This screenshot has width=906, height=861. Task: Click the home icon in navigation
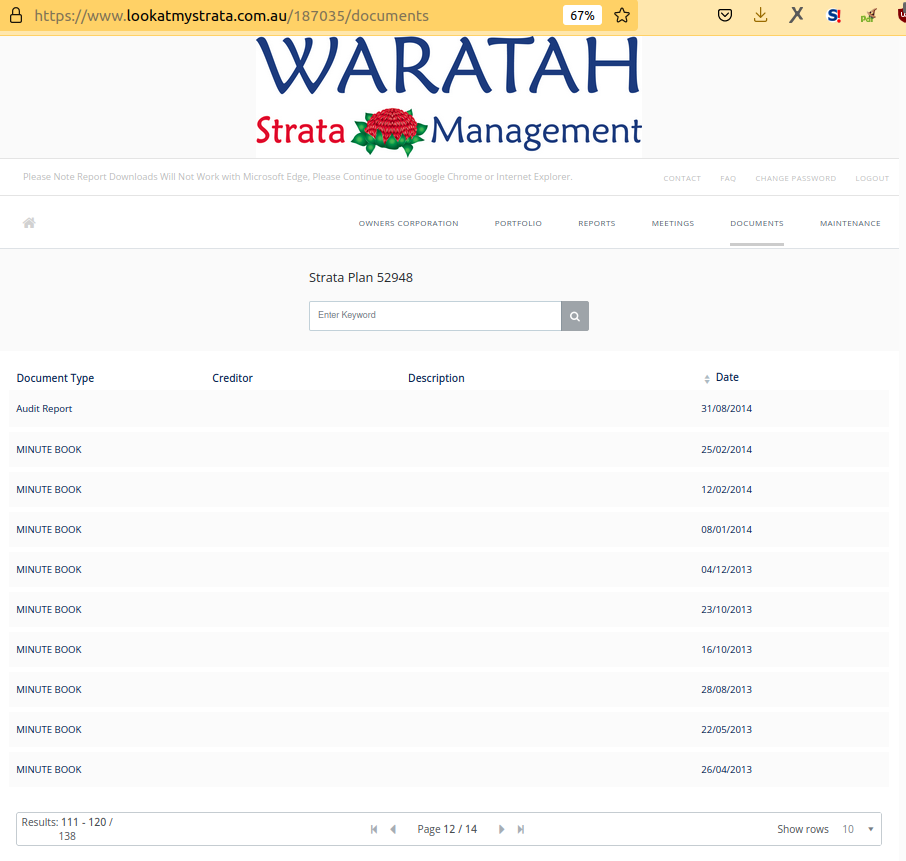coord(29,223)
